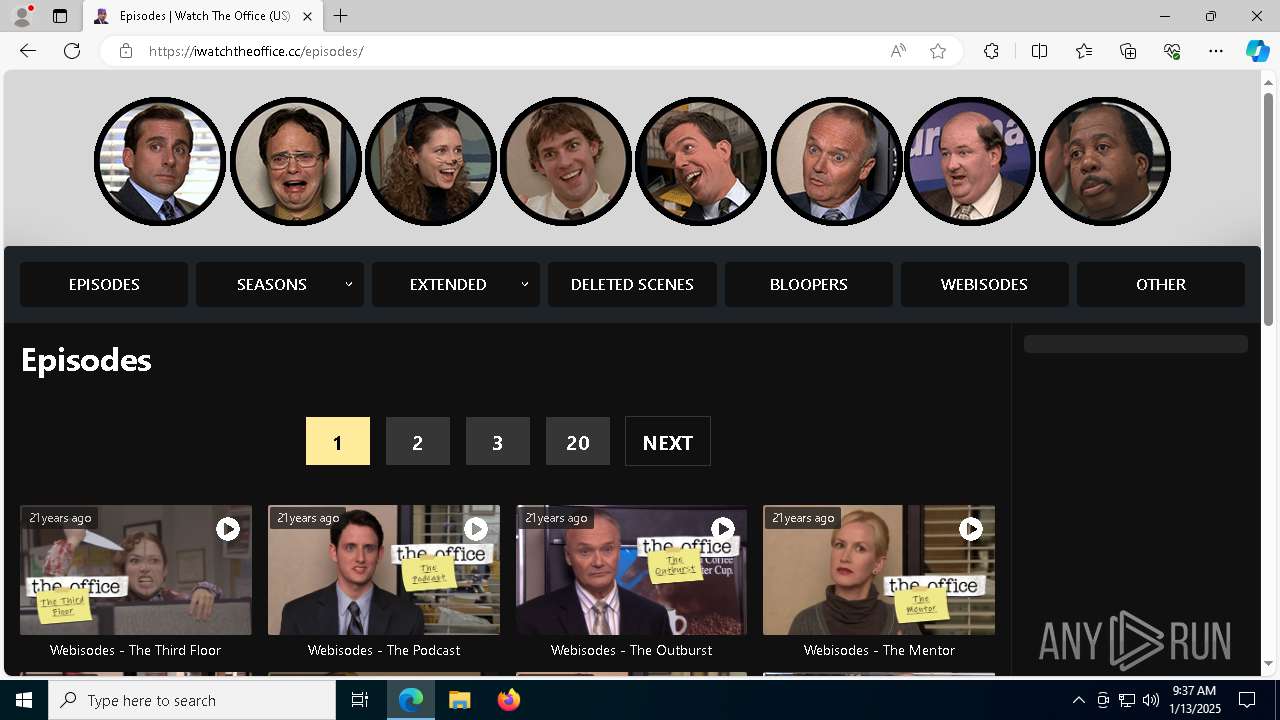The image size is (1280, 720).
Task: Open the volume control tray icon
Action: (1150, 700)
